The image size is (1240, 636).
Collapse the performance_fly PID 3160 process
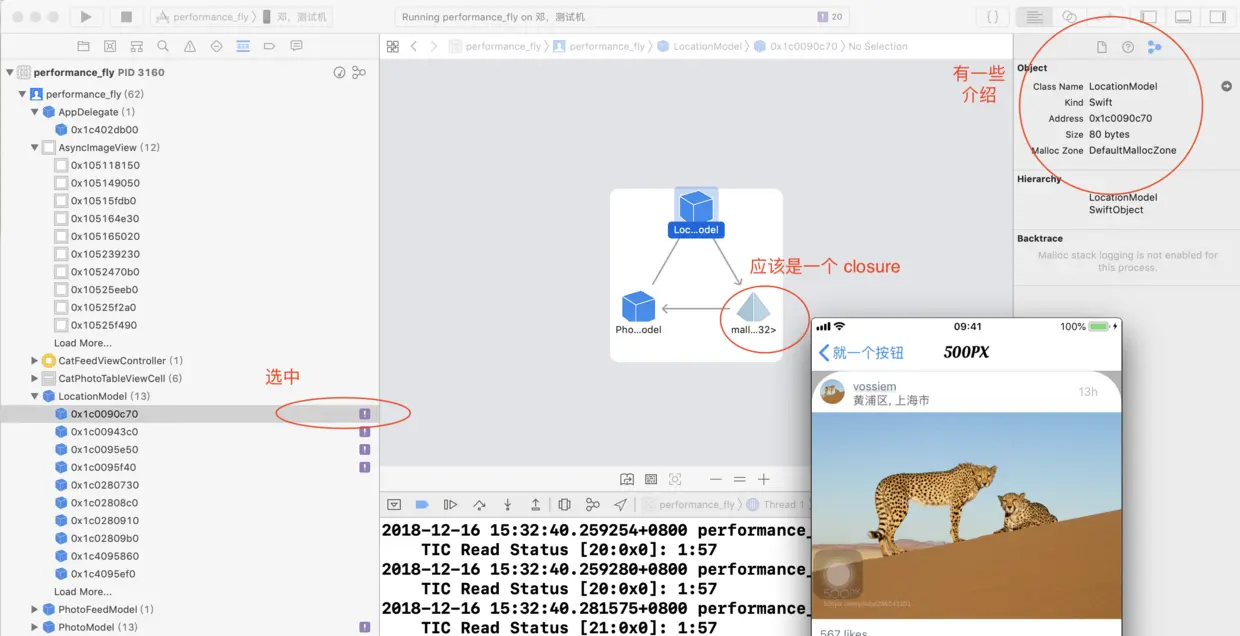click(x=10, y=72)
